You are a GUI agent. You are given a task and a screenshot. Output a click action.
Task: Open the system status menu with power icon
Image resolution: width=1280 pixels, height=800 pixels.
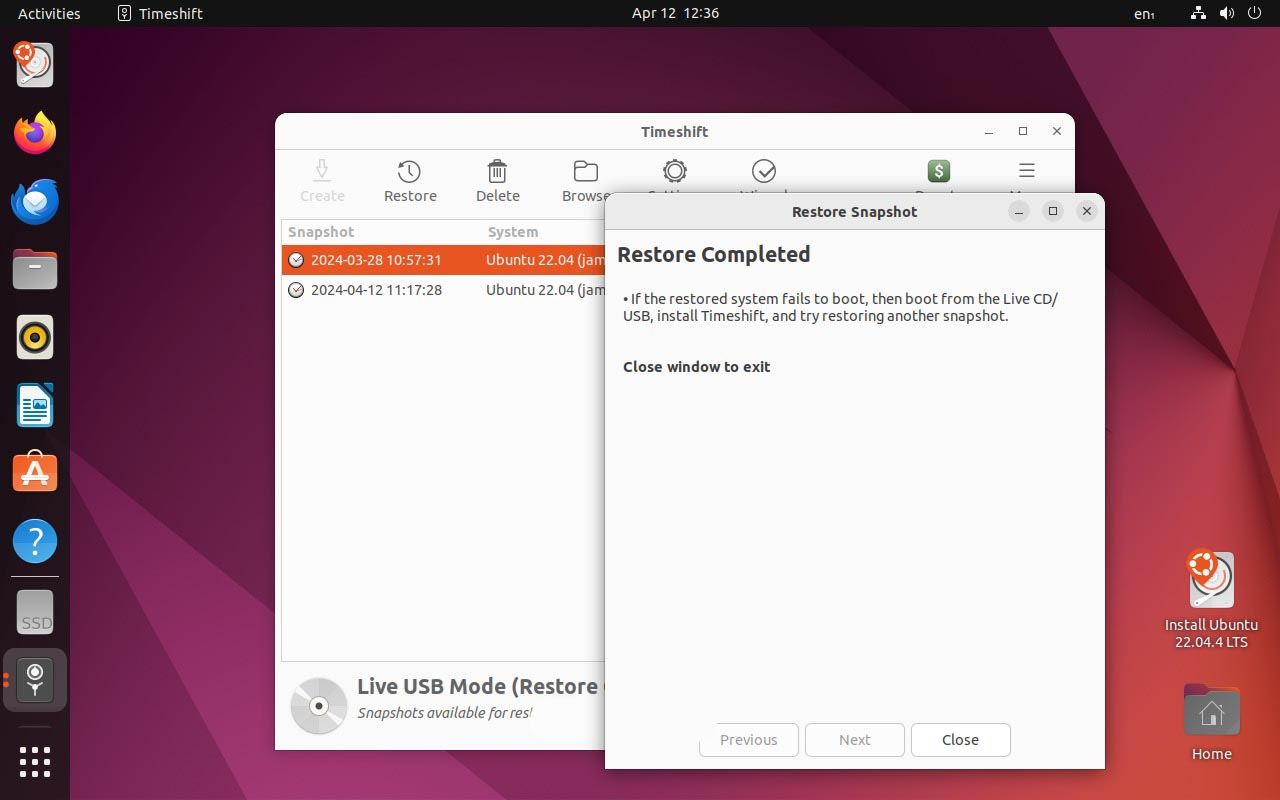point(1255,13)
